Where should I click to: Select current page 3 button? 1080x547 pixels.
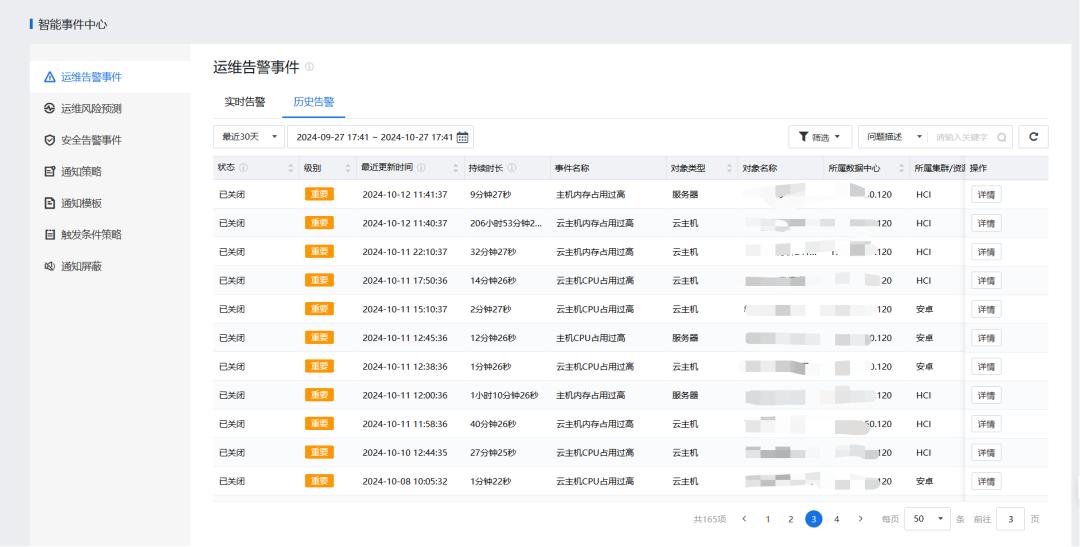pyautogui.click(x=813, y=519)
